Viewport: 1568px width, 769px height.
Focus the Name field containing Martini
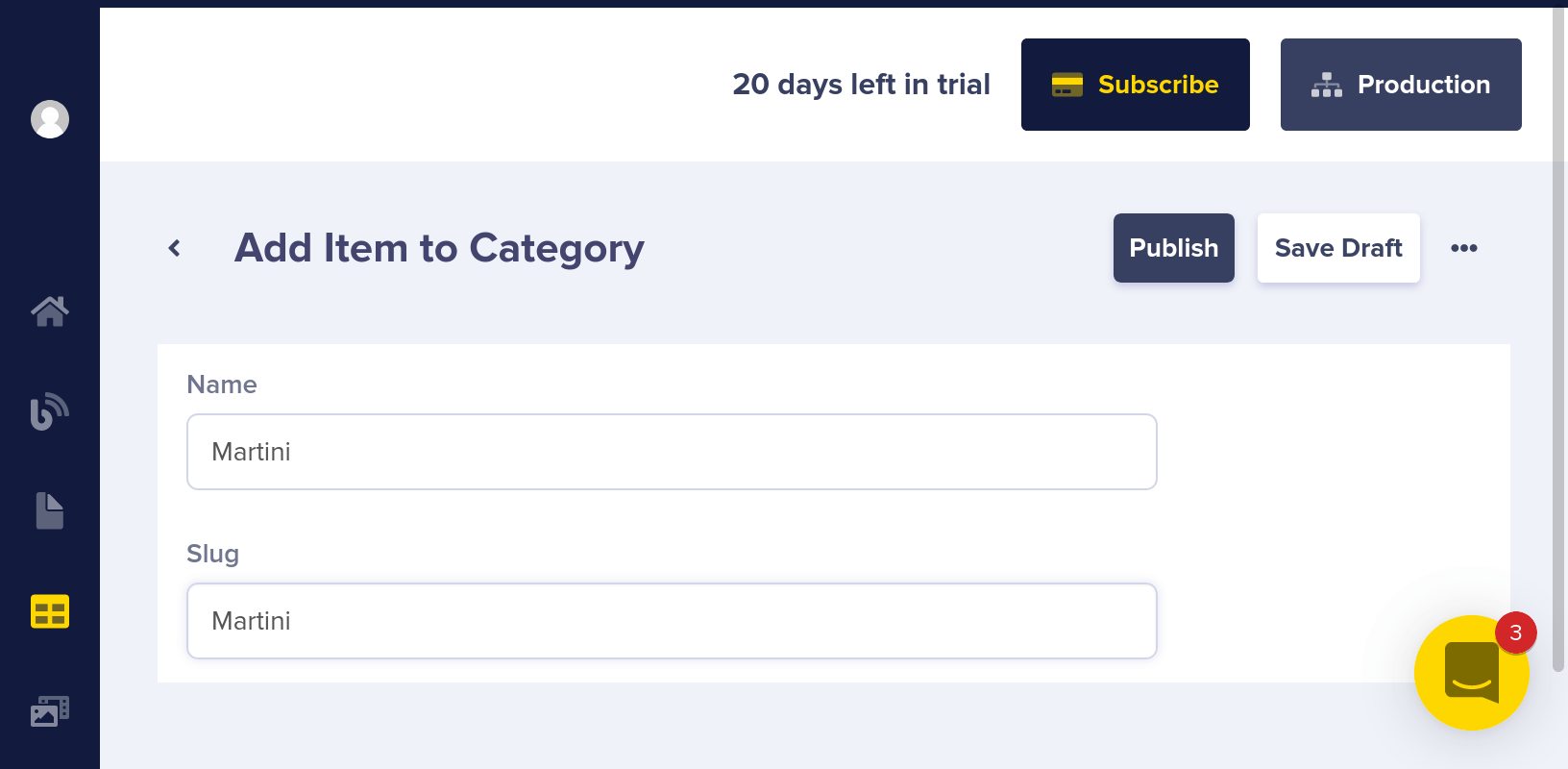[x=671, y=452]
